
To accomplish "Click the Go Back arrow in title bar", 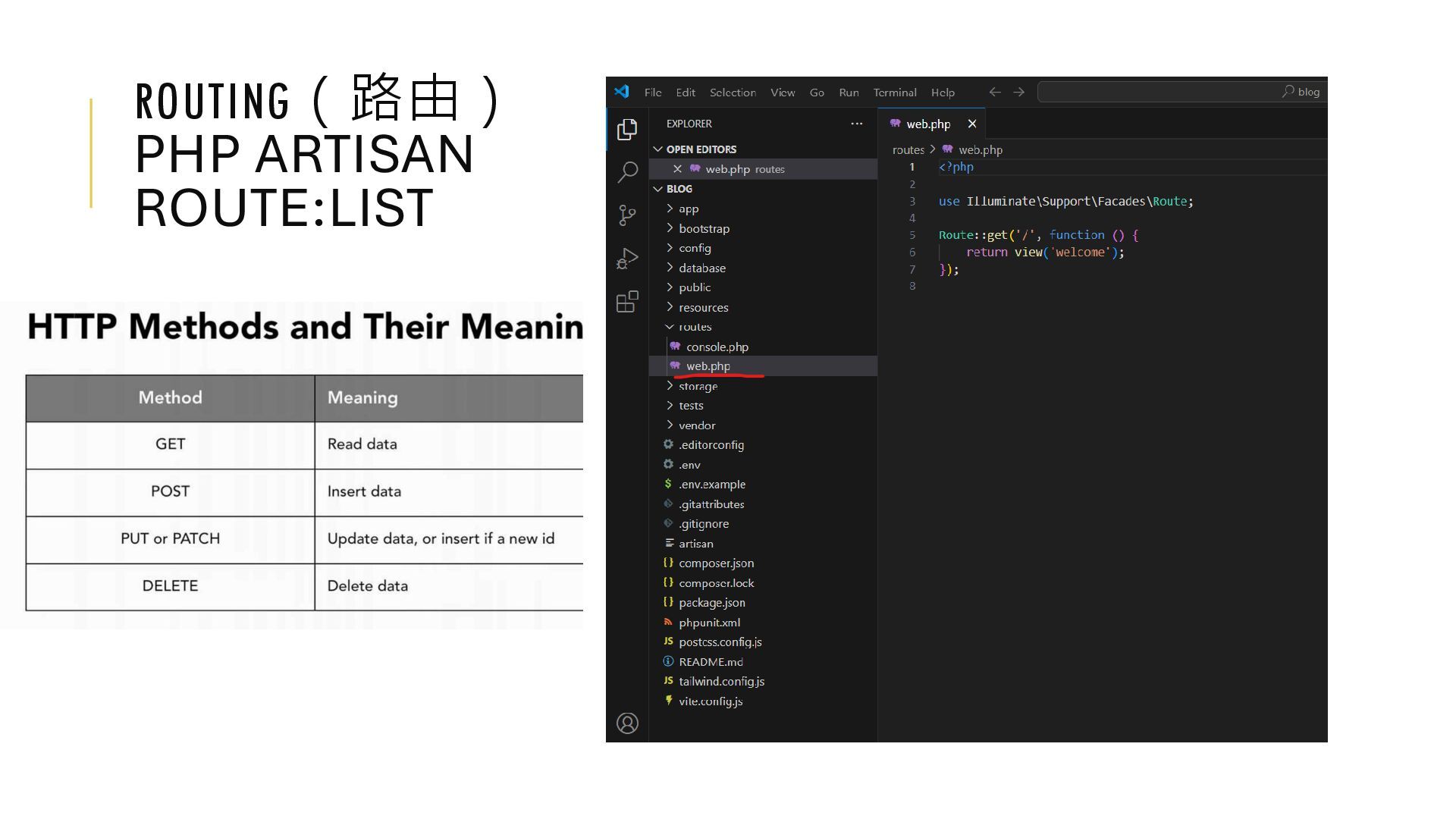I will coord(995,92).
